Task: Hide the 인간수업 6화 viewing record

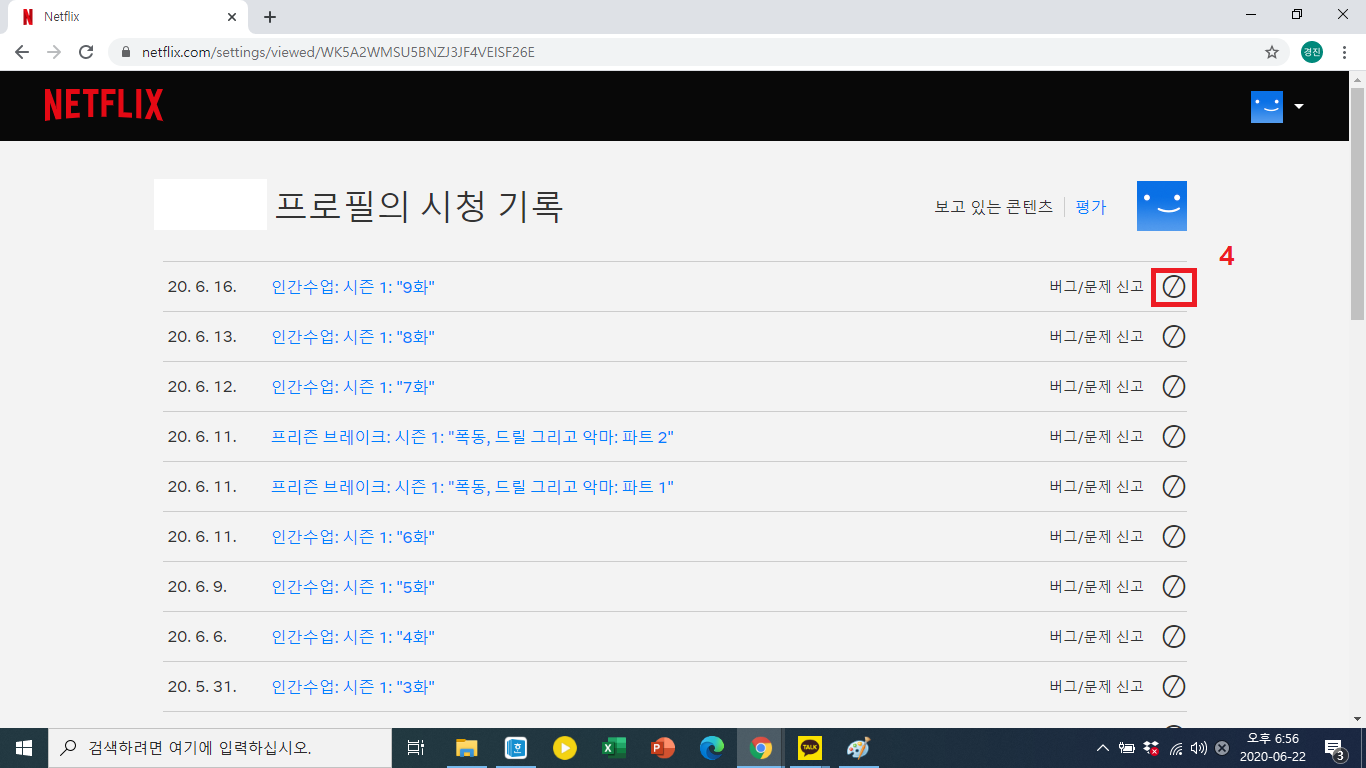Action: [x=1174, y=537]
